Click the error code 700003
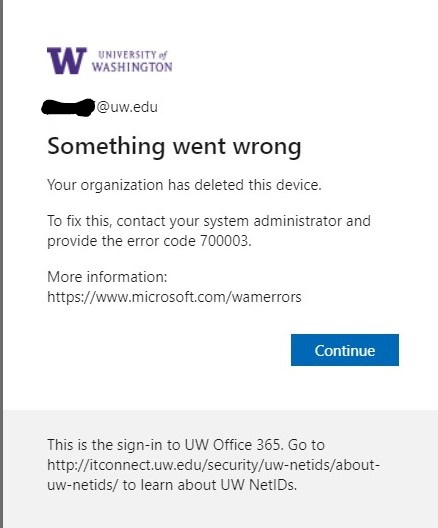 (225, 241)
